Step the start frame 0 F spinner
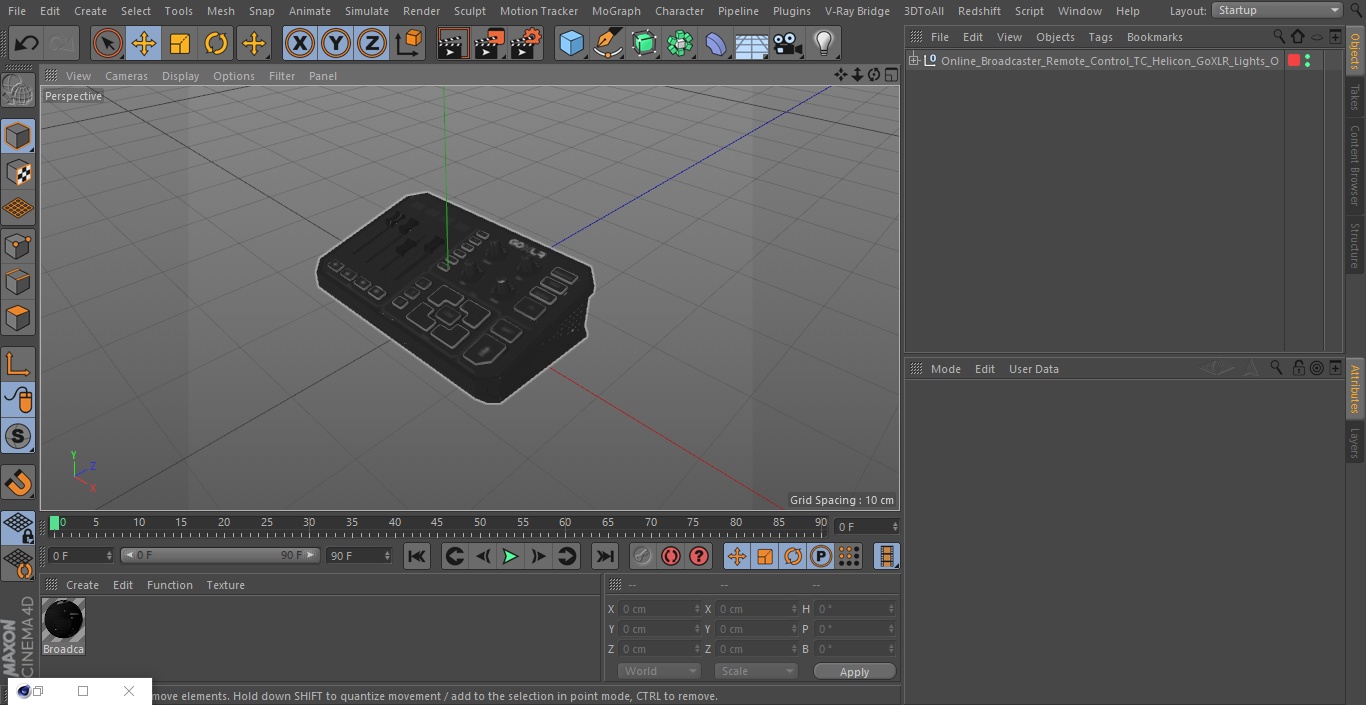 [109, 556]
